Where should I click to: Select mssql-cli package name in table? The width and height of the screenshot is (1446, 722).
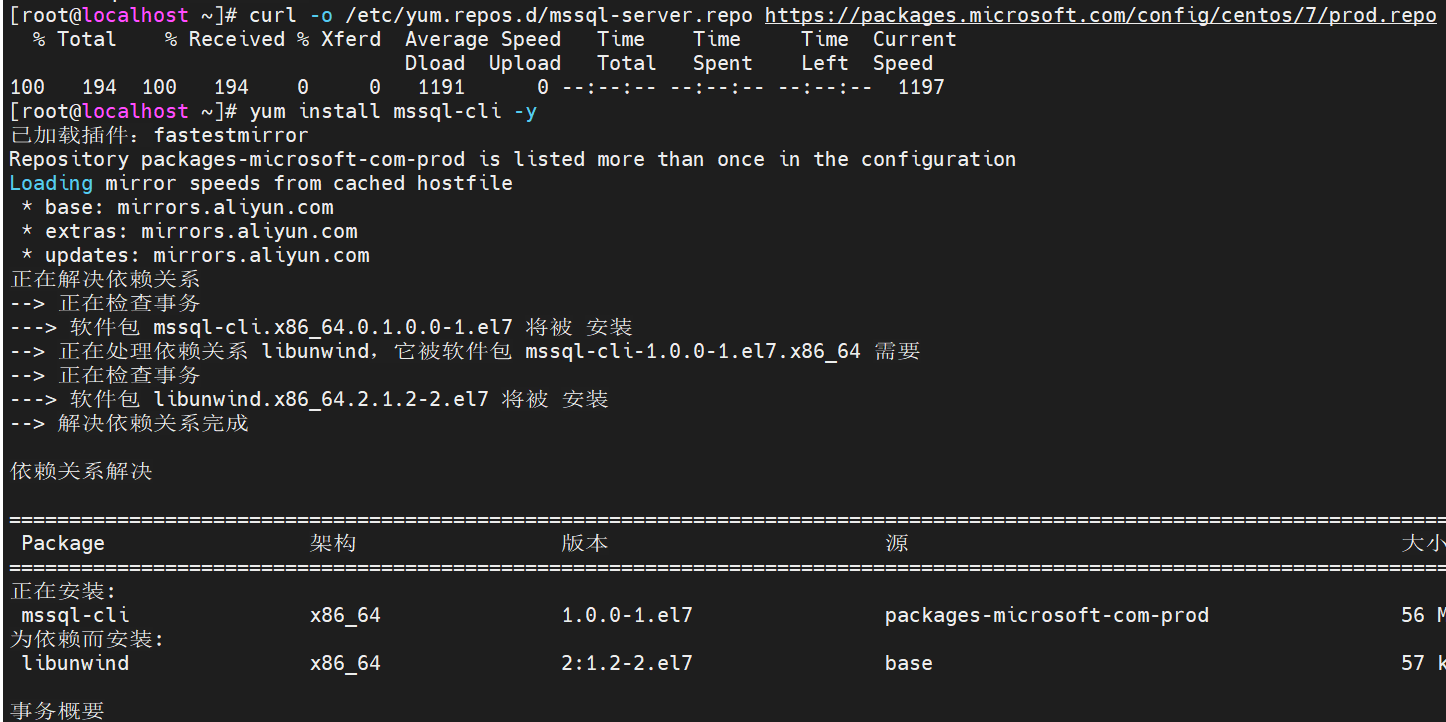click(75, 615)
